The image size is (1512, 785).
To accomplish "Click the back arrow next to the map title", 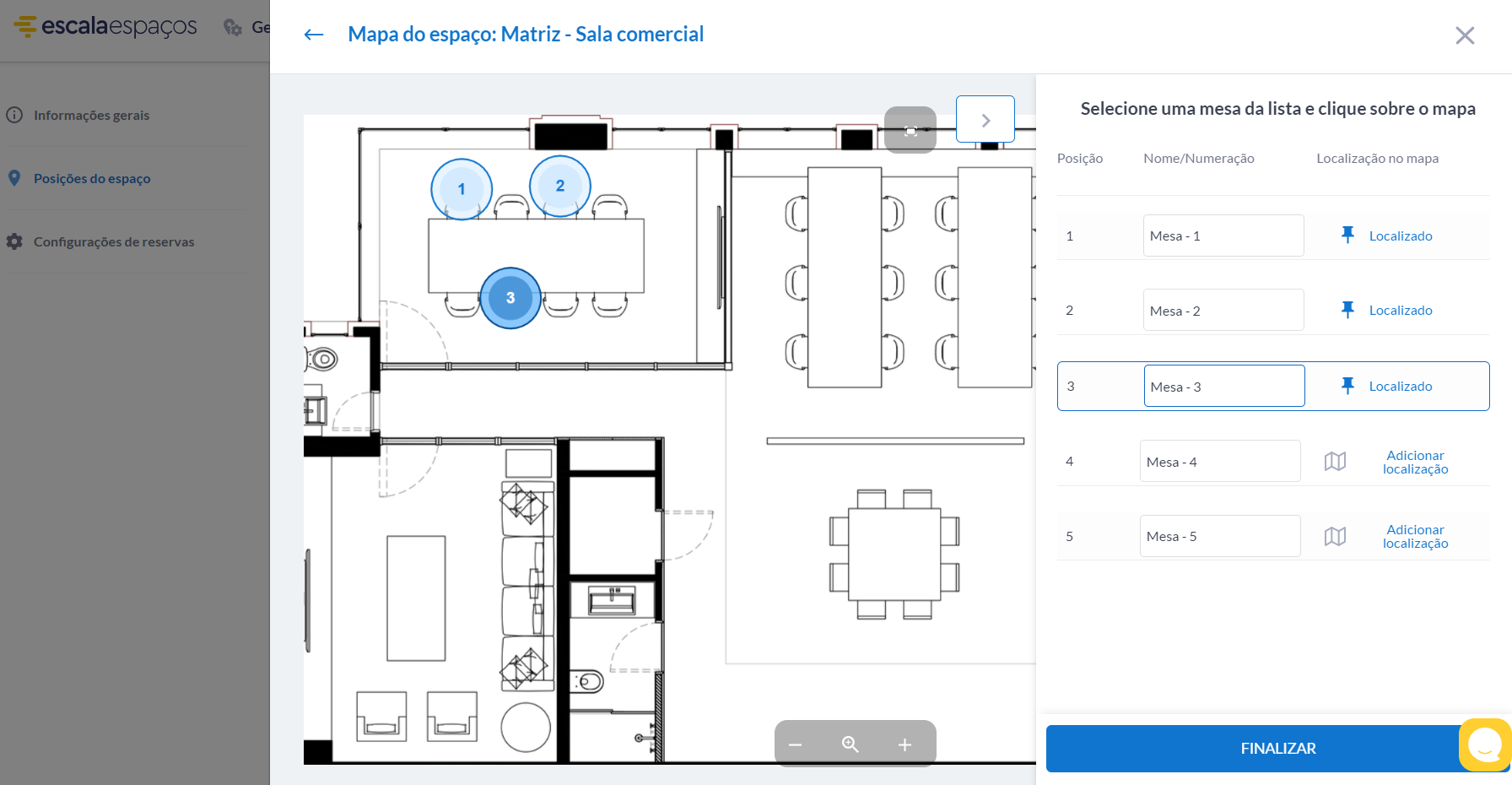I will (313, 34).
